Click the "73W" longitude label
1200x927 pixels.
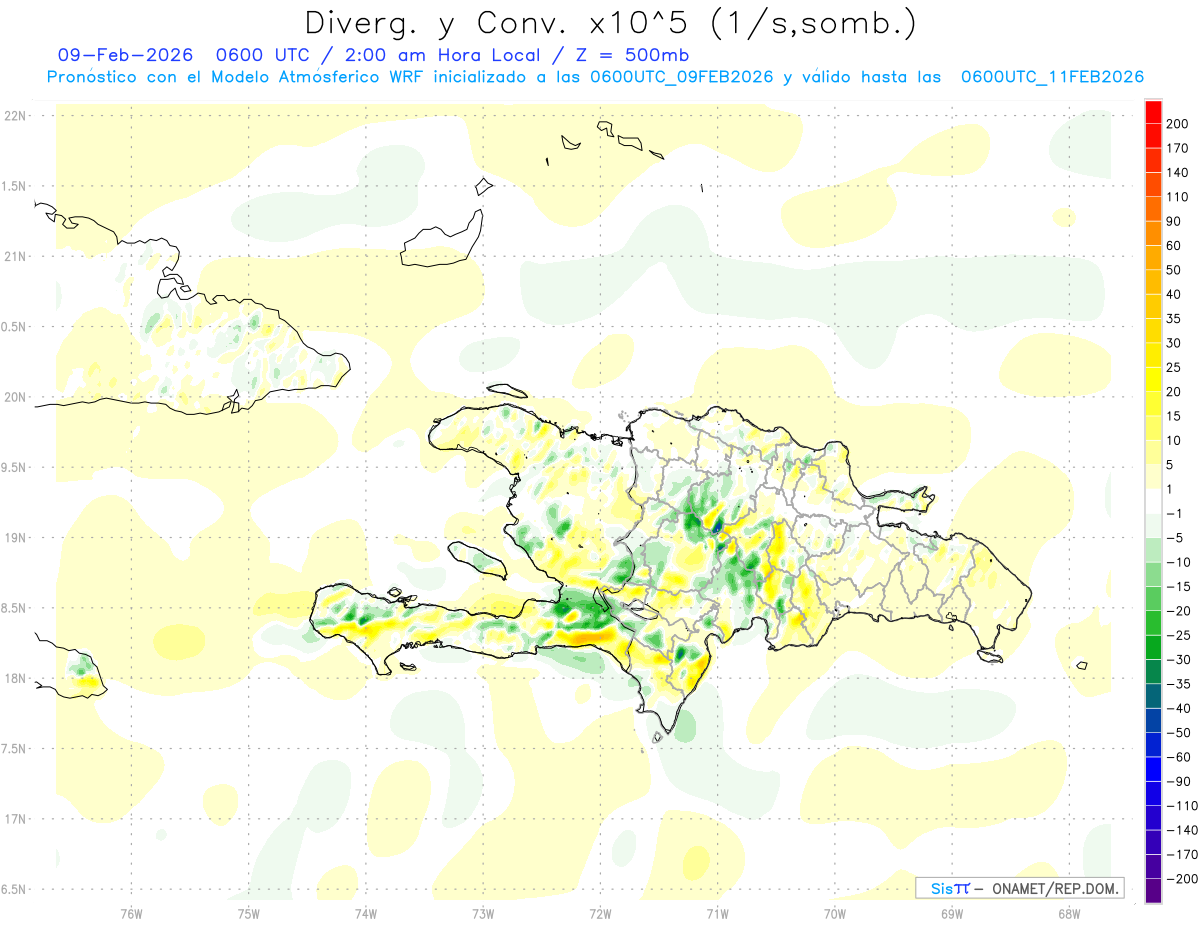coord(482,913)
